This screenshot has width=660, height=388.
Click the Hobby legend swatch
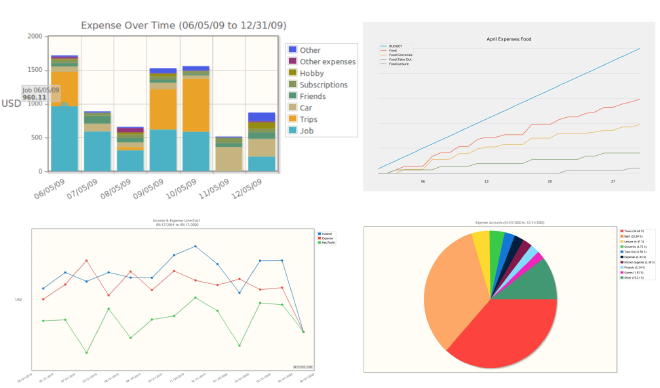[292, 72]
